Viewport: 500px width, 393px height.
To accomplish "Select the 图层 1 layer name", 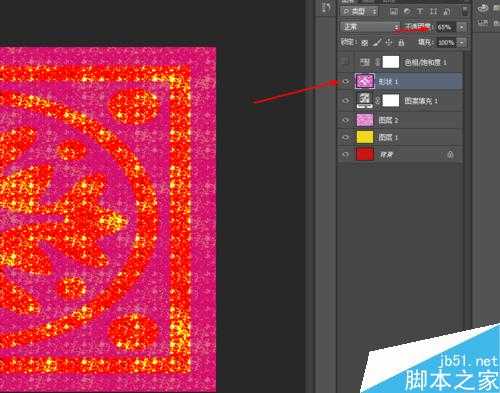I will point(388,137).
